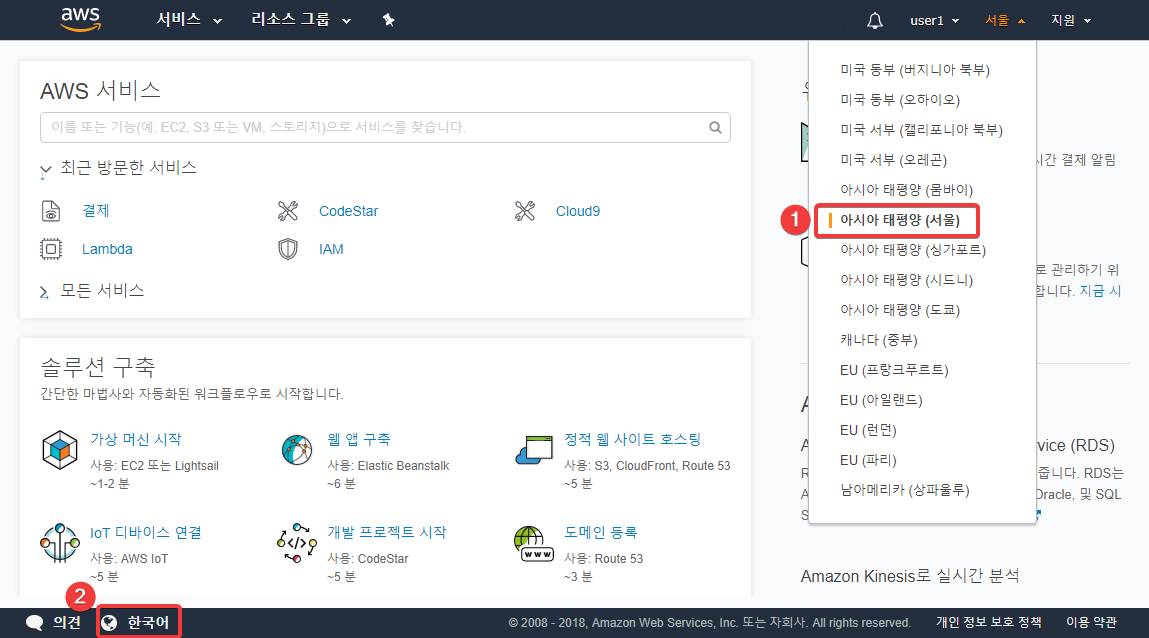Click the search magnifier icon

[715, 127]
